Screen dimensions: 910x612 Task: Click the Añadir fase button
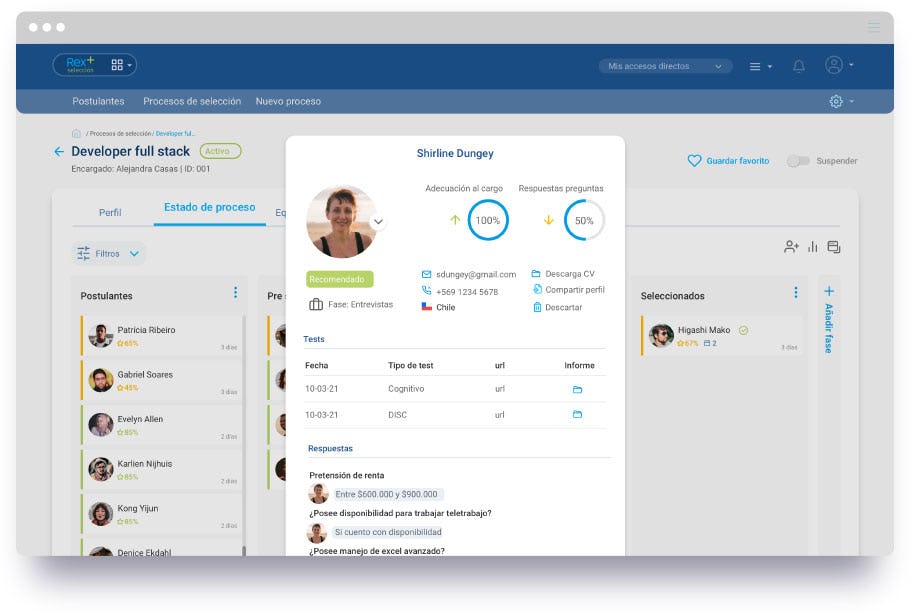(x=827, y=325)
